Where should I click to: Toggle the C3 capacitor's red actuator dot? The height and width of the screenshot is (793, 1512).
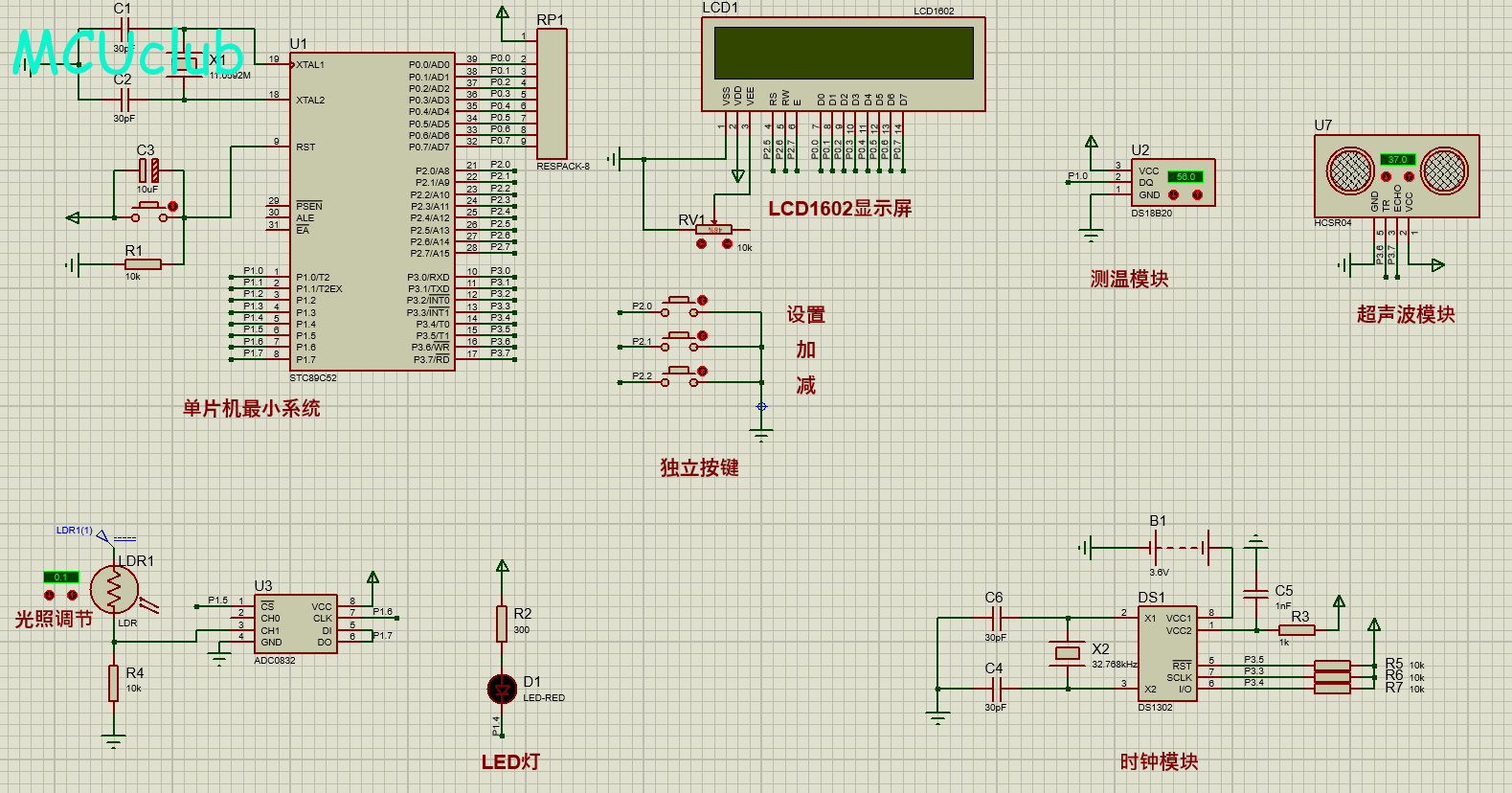pos(172,206)
